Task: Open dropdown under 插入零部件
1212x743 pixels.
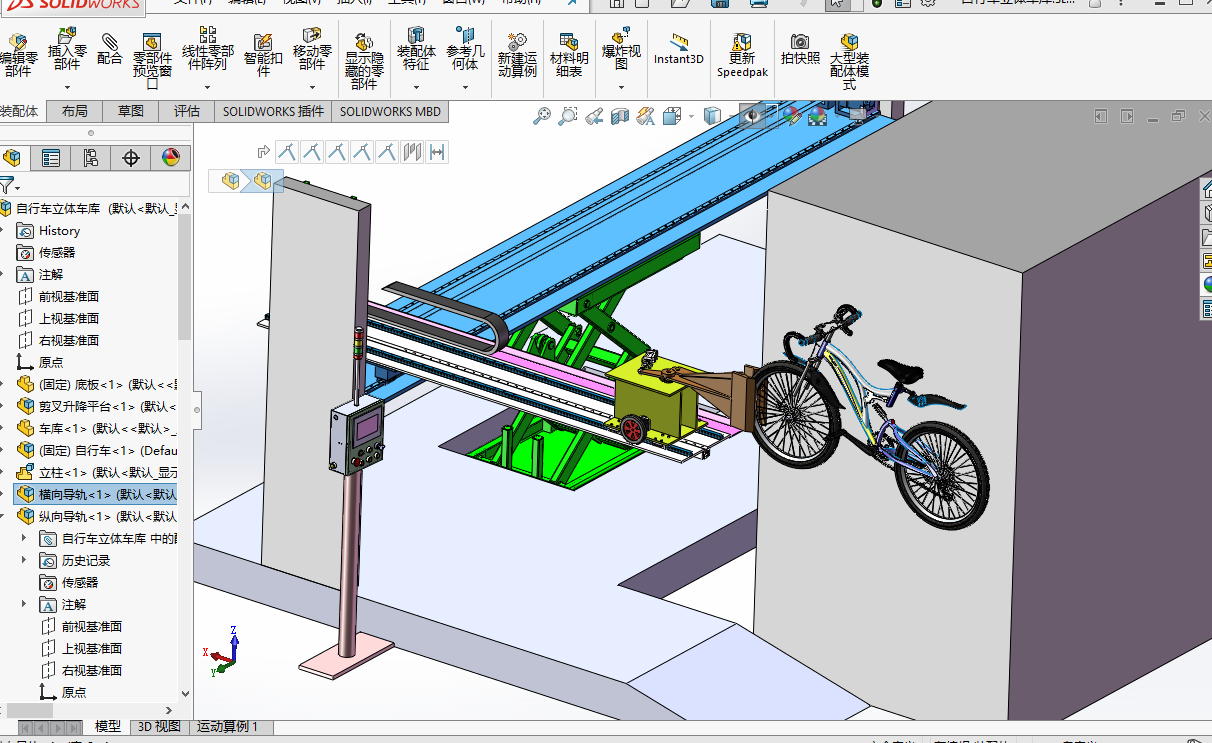Action: [67, 87]
